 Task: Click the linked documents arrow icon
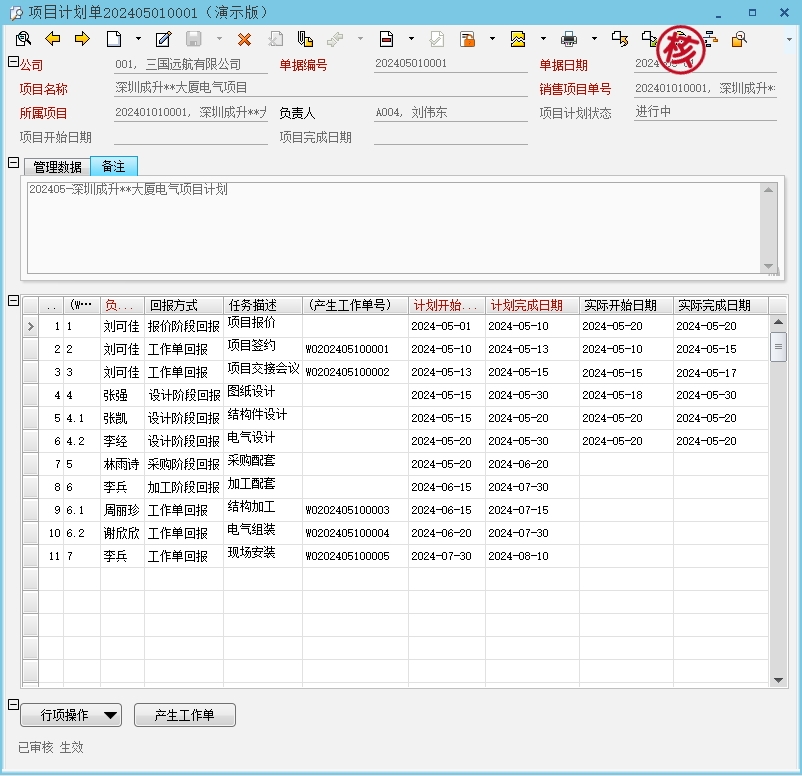point(619,39)
